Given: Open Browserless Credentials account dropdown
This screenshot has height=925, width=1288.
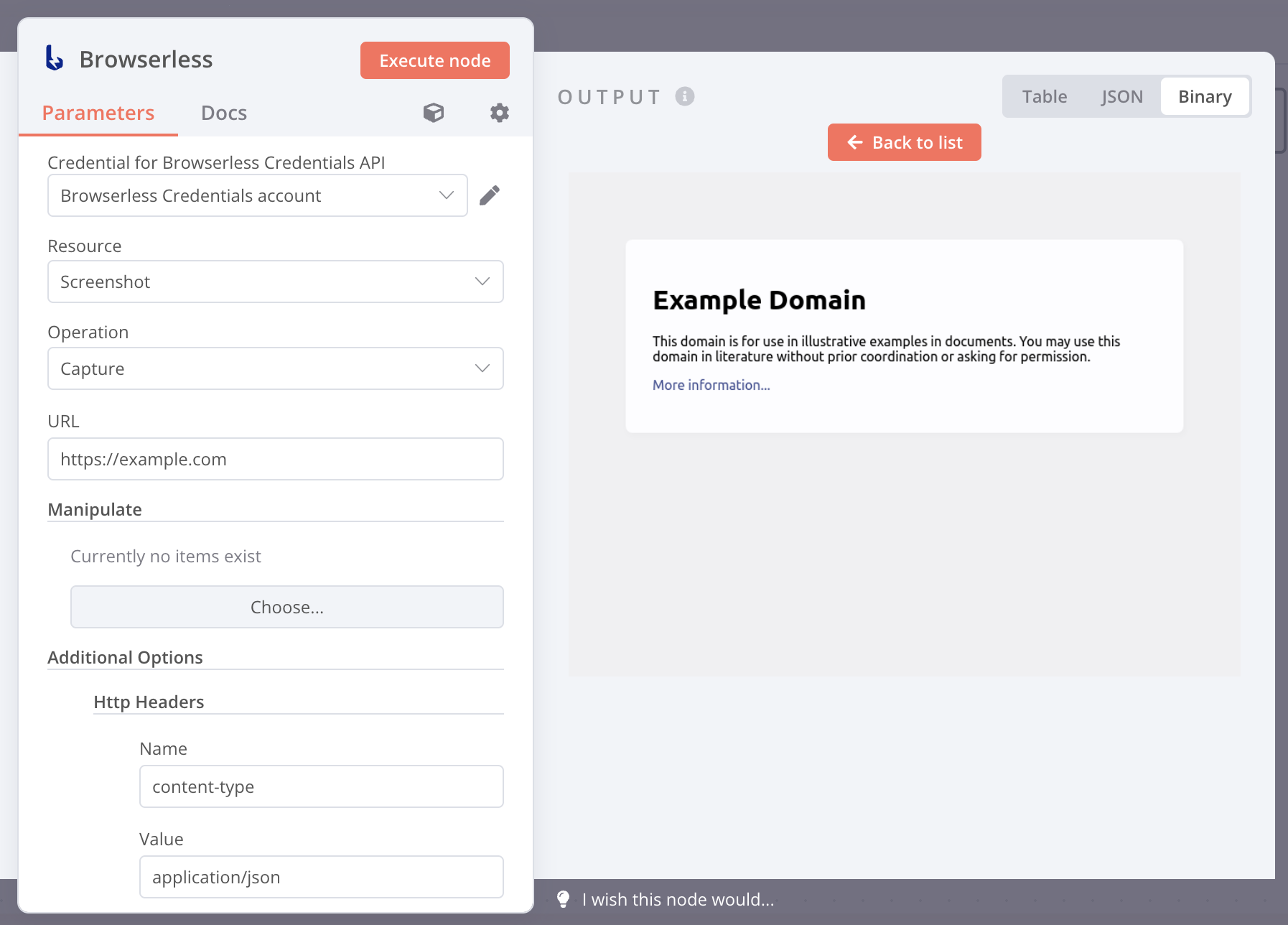Looking at the screenshot, I should (258, 195).
